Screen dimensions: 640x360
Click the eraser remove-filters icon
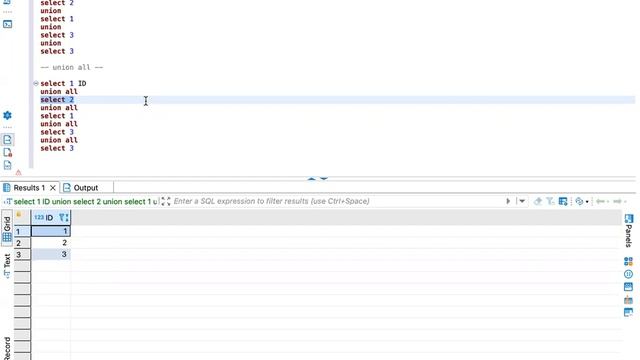point(538,201)
